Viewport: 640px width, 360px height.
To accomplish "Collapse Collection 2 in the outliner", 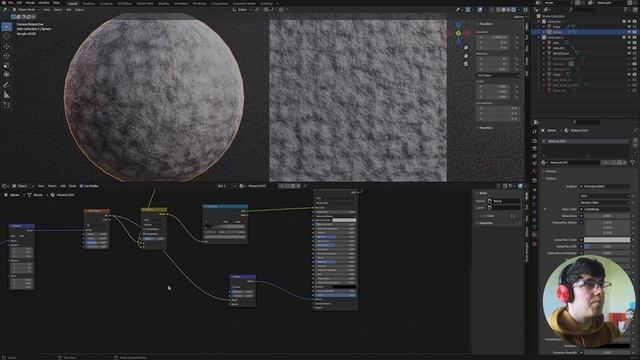I will tap(540, 37).
